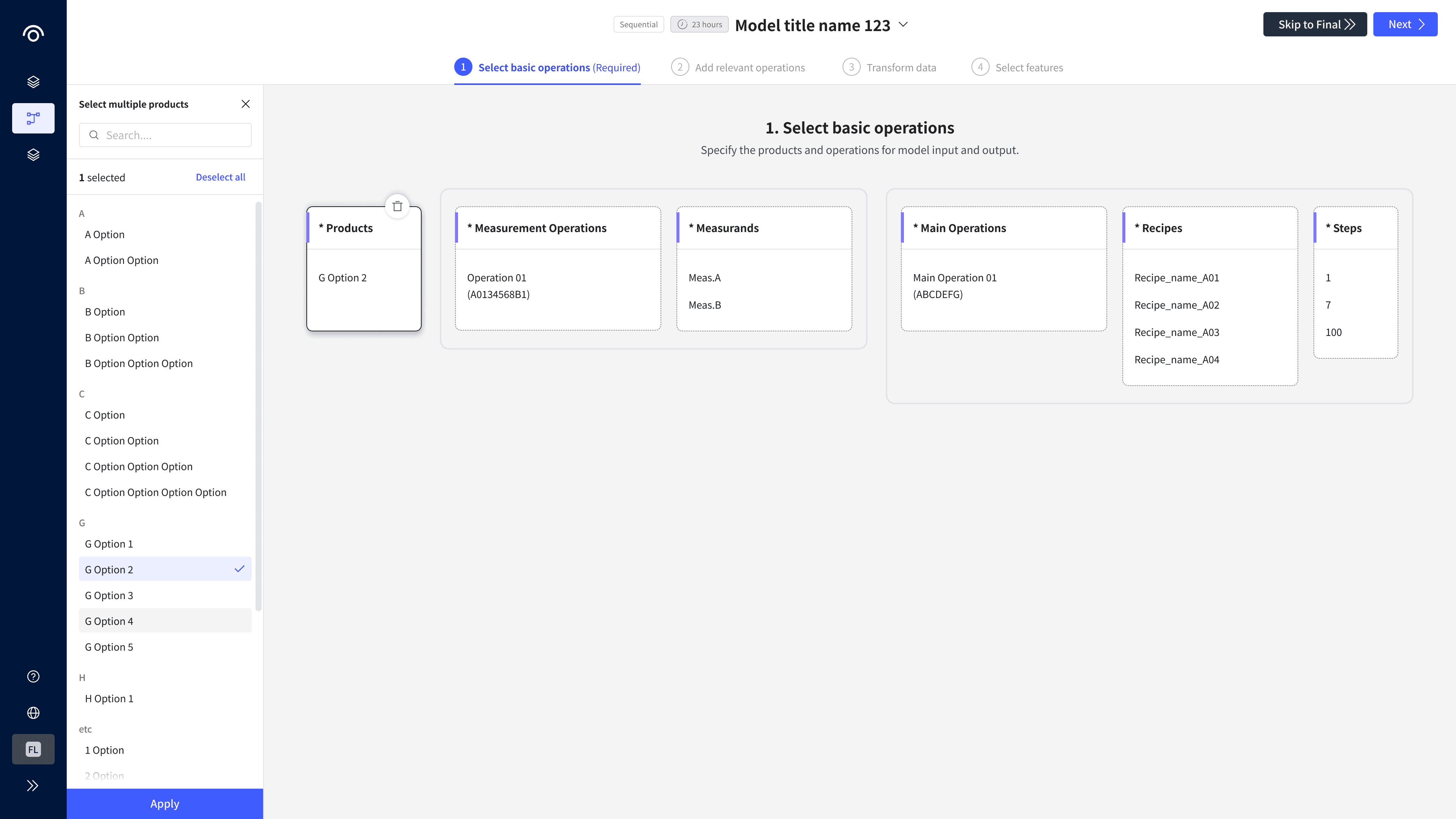The height and width of the screenshot is (819, 1456).
Task: Click the FL user avatar
Action: click(33, 749)
